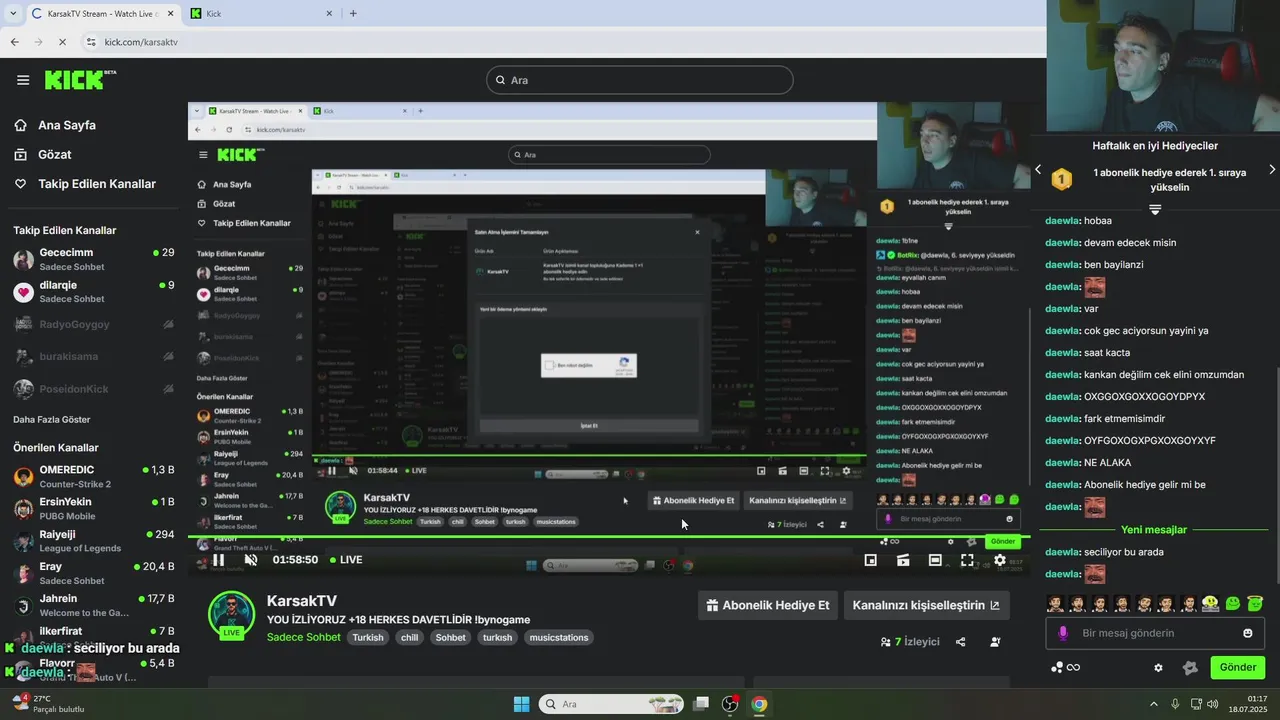Select the Turkish tag
1280x720 pixels.
[367, 637]
